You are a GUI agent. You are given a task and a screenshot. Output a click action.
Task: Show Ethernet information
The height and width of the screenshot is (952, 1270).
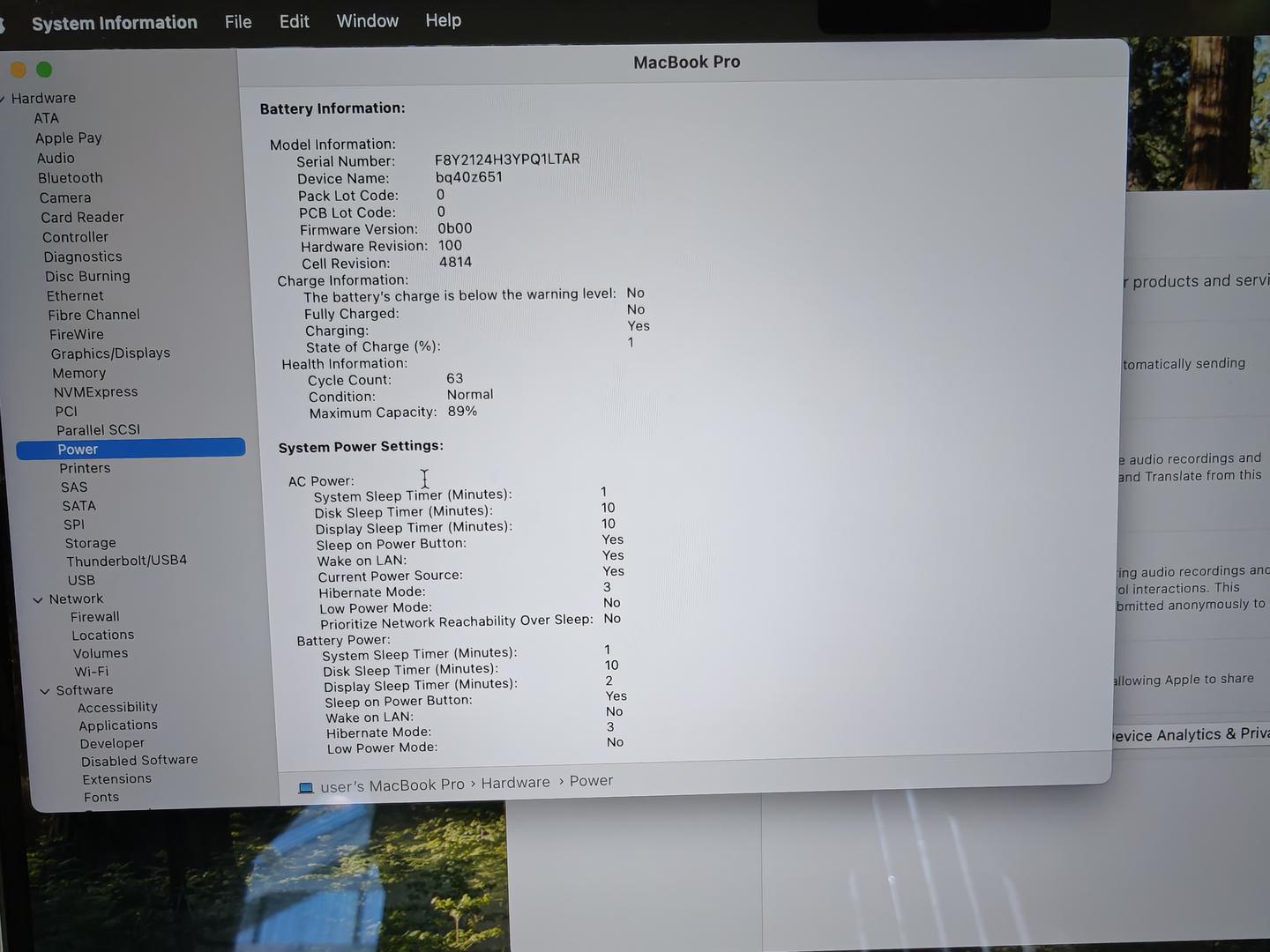tap(75, 296)
